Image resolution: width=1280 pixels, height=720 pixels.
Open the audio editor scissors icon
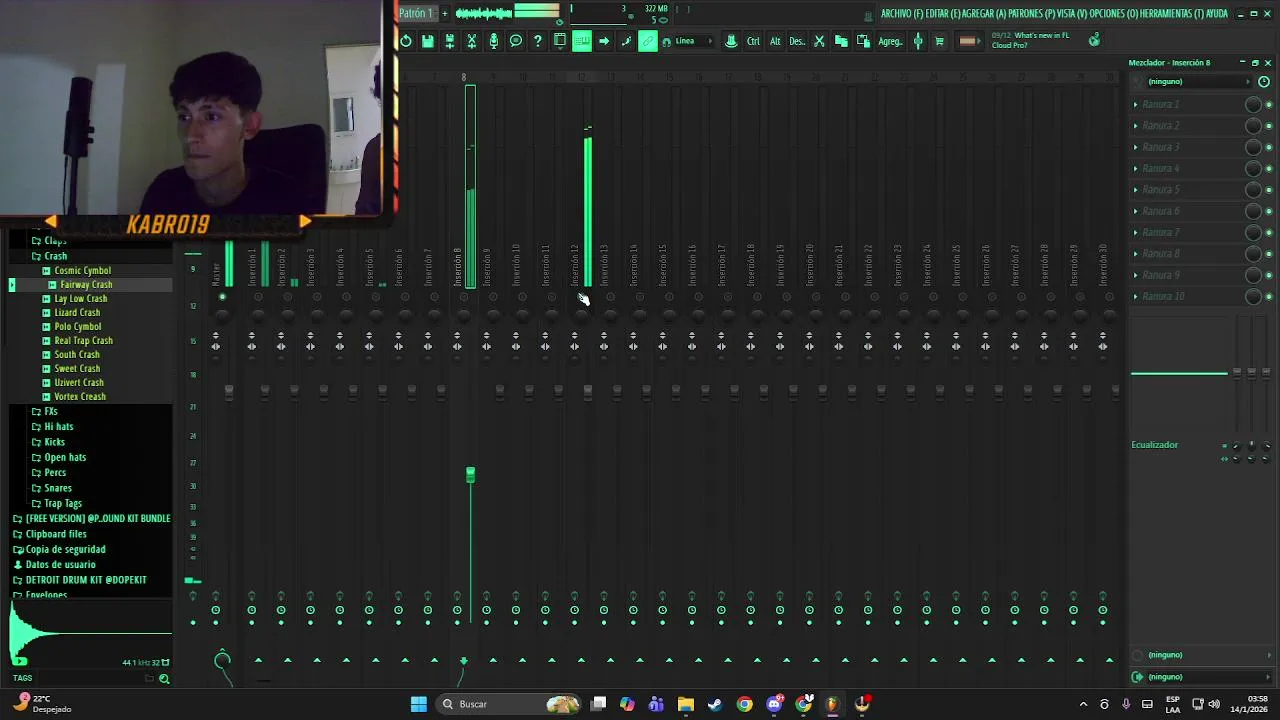[472, 41]
